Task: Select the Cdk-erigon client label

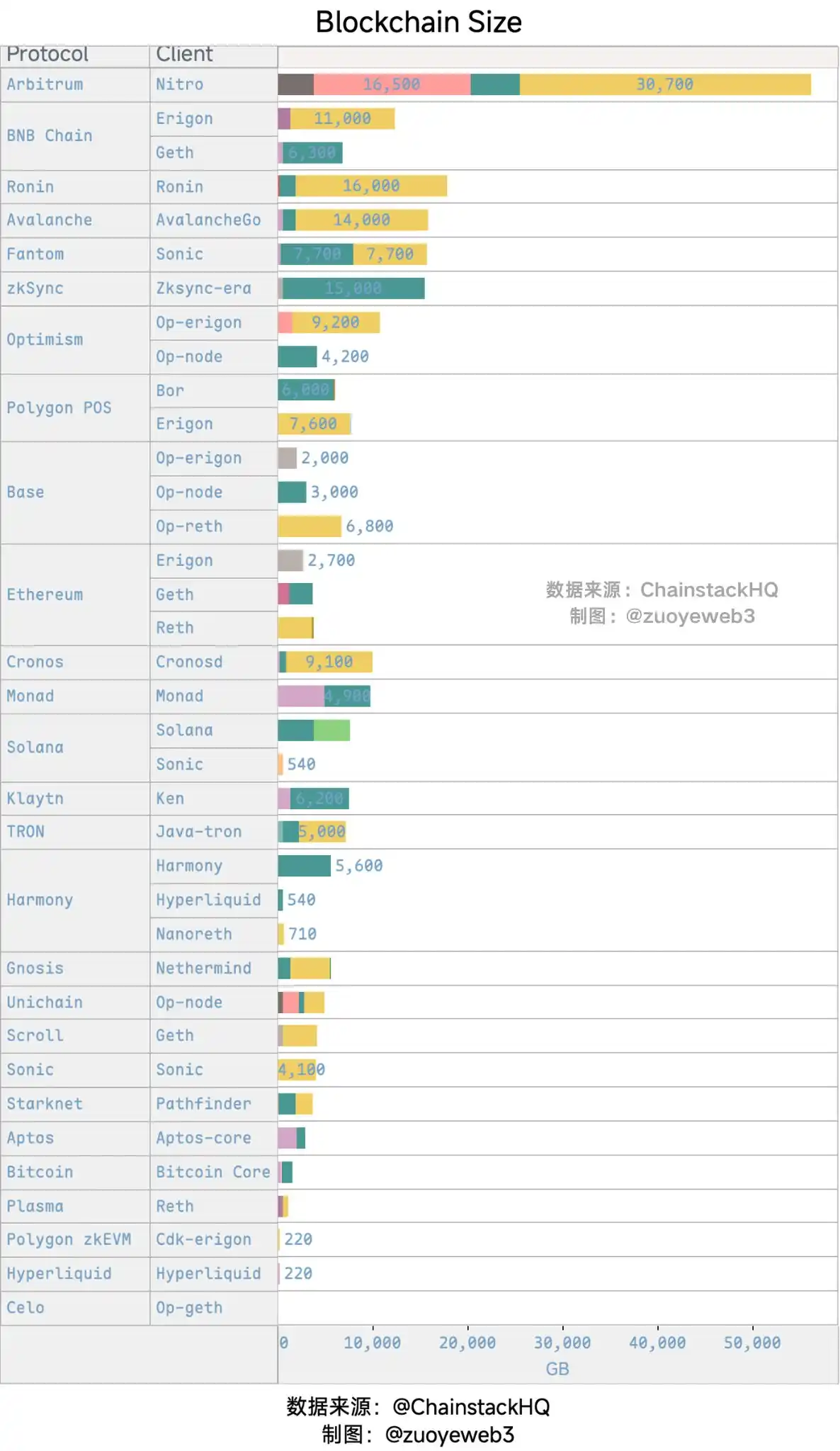Action: (203, 1239)
